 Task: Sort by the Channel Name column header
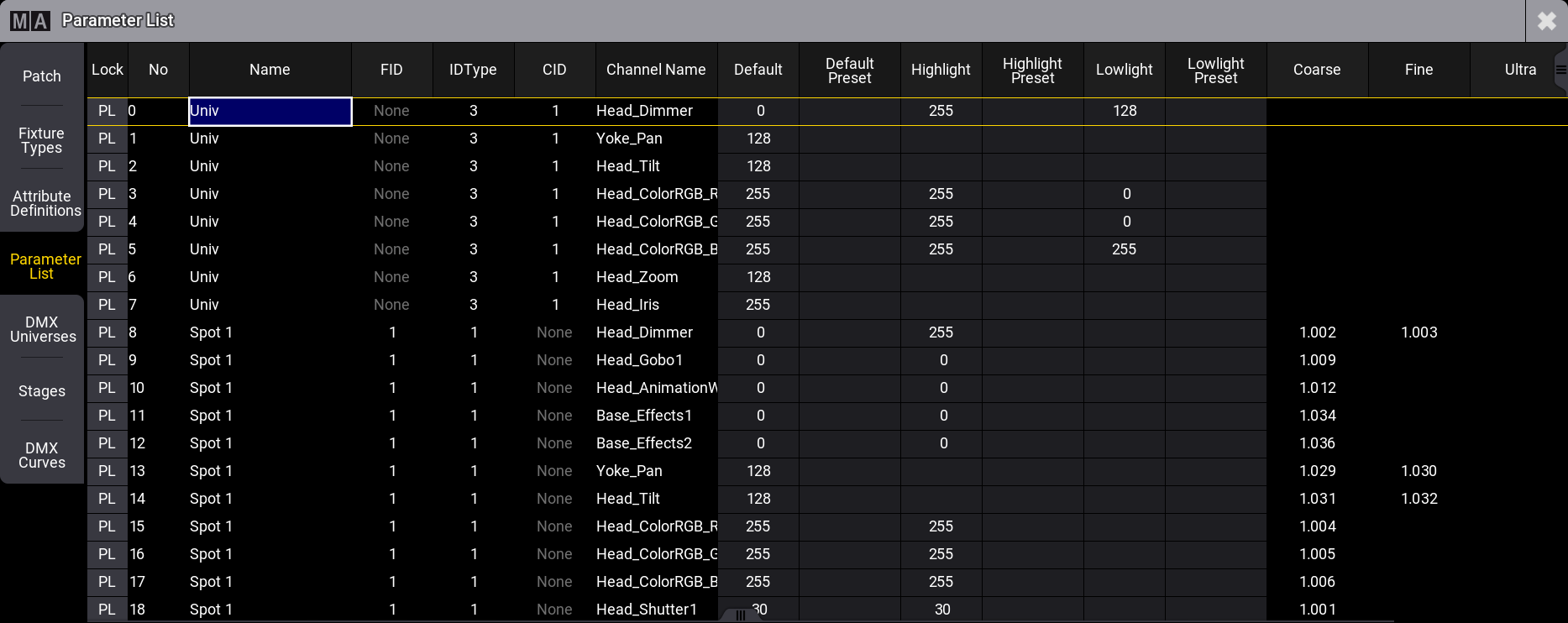click(656, 70)
